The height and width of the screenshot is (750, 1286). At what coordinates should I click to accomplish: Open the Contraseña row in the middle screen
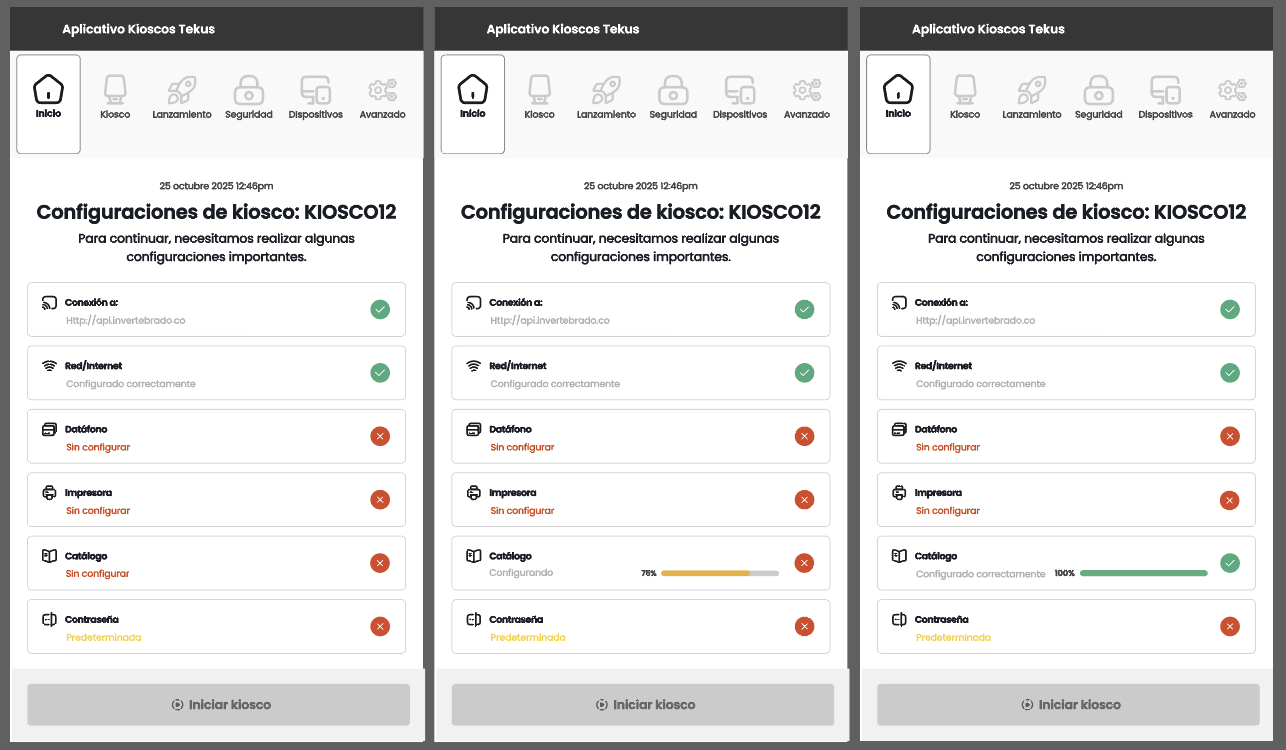pos(640,627)
